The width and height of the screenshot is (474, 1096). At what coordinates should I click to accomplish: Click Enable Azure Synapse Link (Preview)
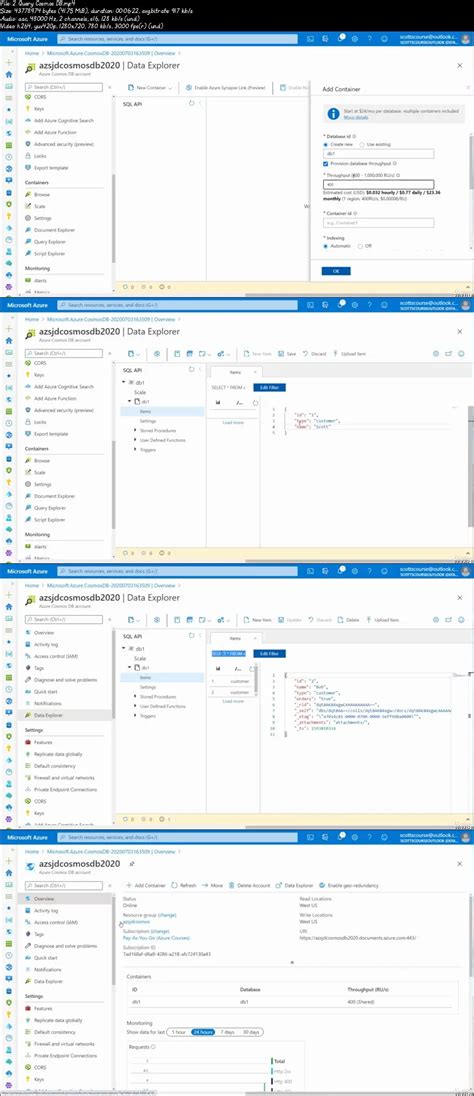tap(227, 87)
